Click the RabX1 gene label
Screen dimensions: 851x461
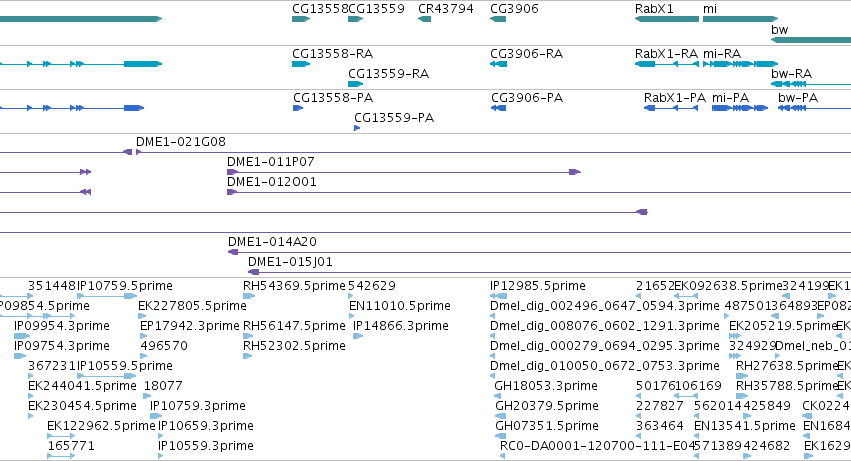pos(654,9)
